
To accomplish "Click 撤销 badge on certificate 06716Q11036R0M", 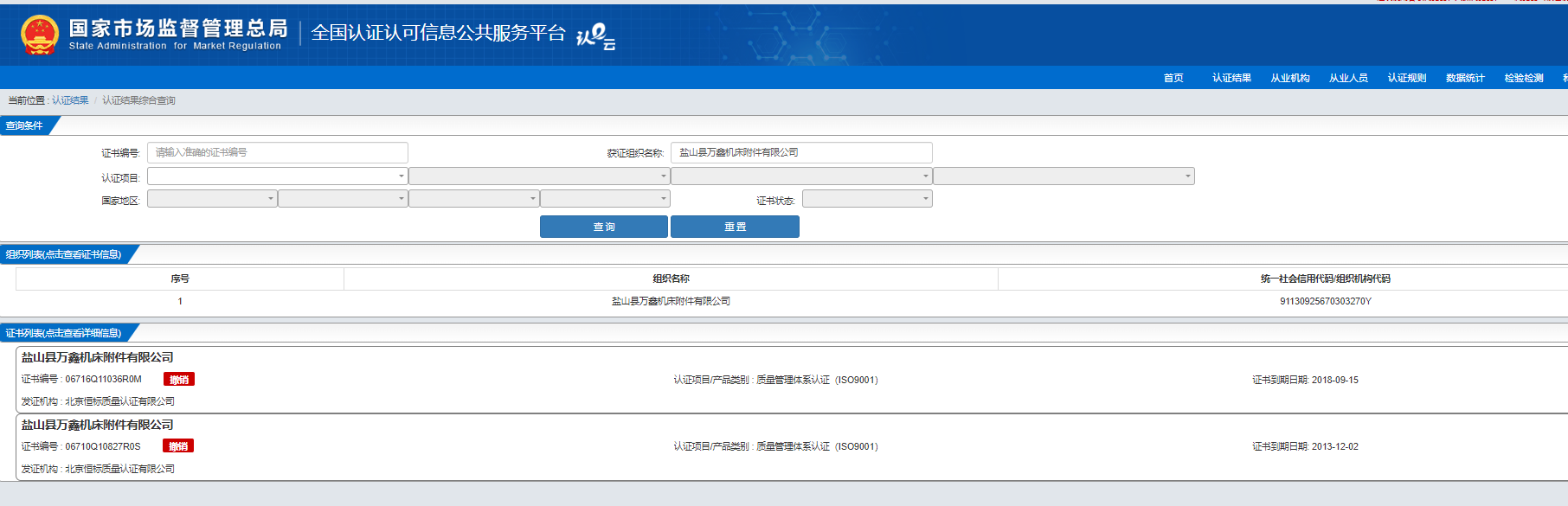I will point(179,379).
